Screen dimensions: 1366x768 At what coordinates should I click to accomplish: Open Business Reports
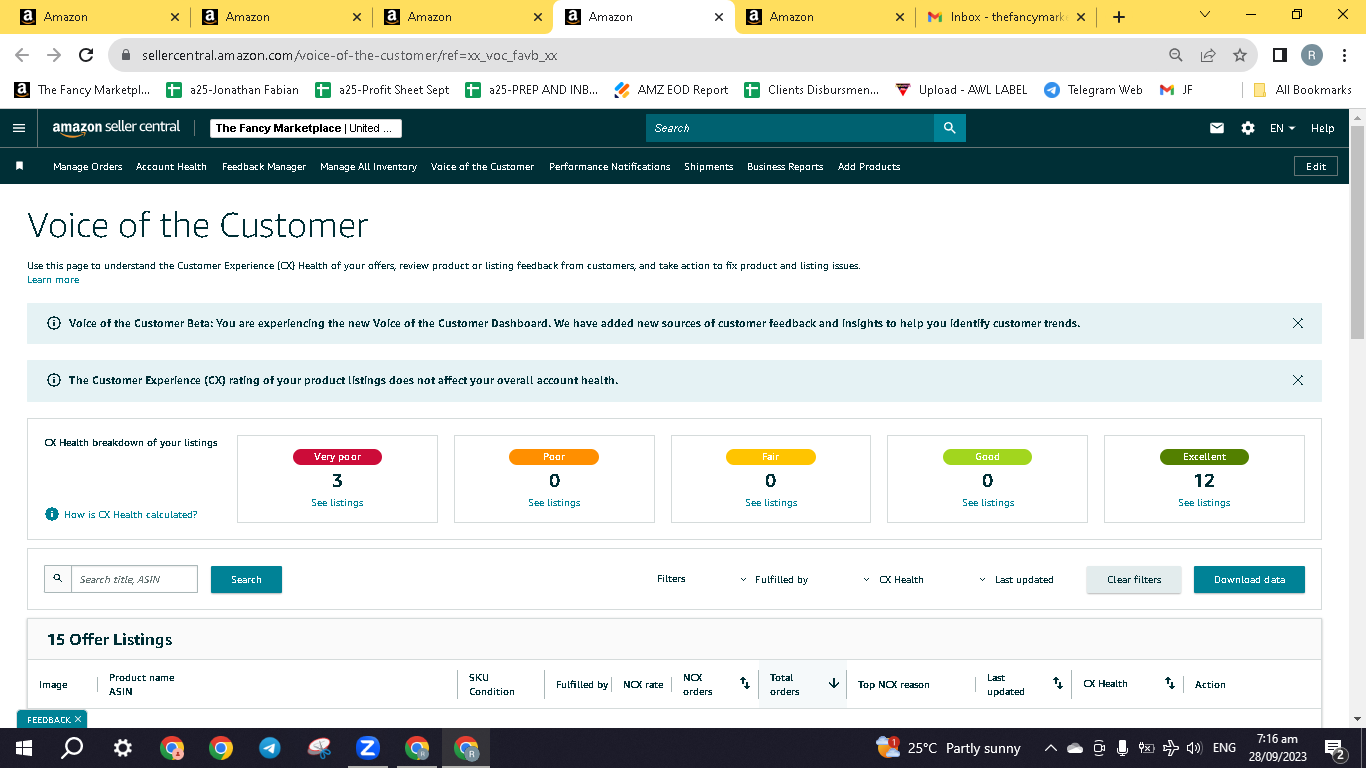point(785,166)
